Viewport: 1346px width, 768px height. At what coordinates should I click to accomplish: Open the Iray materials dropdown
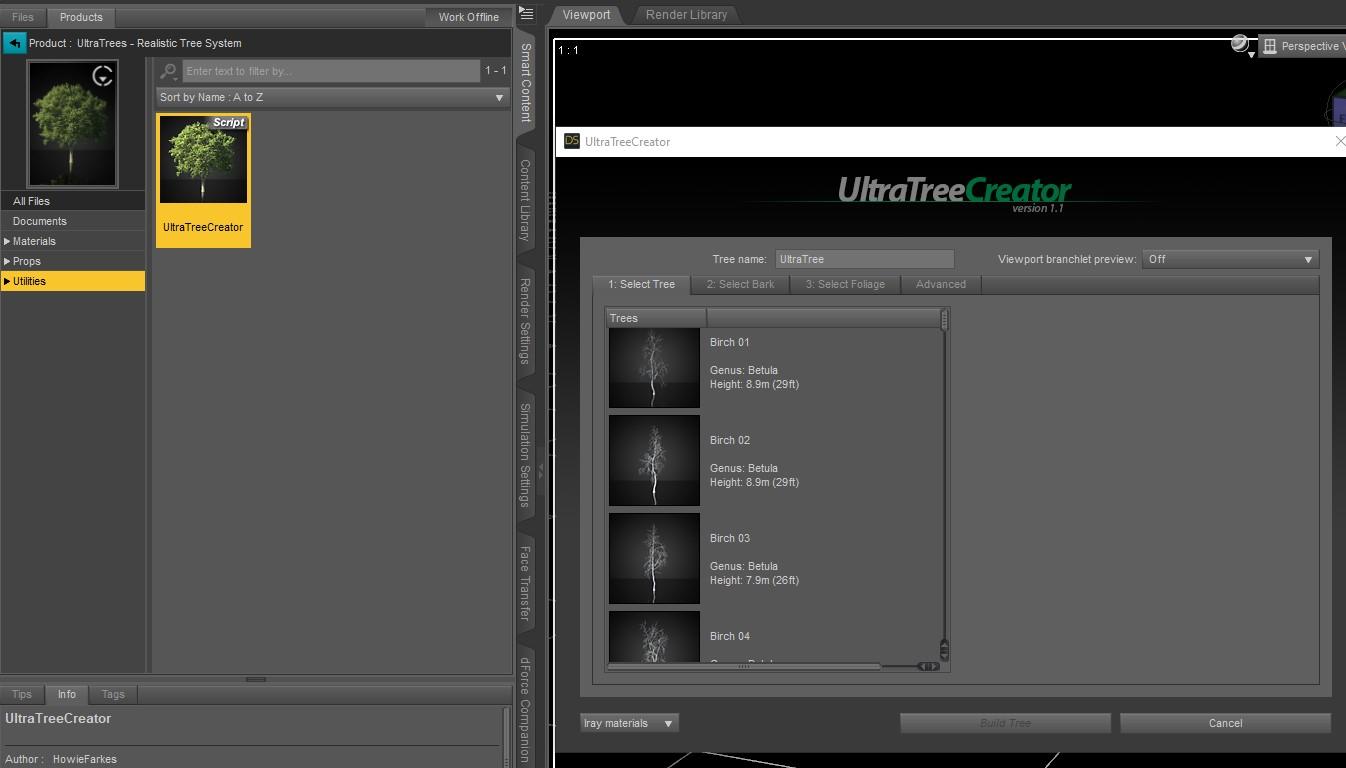point(630,723)
